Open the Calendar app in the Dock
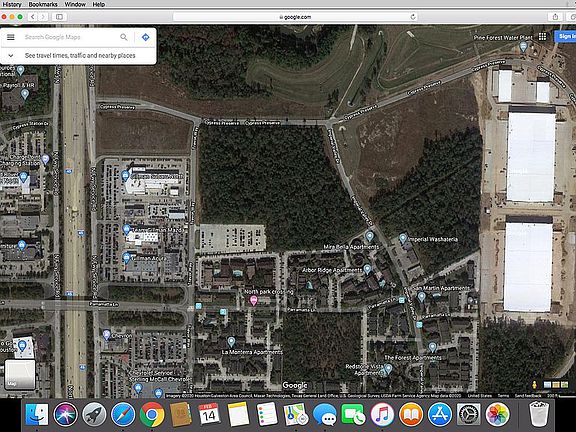This screenshot has width=576, height=432. pos(209,414)
